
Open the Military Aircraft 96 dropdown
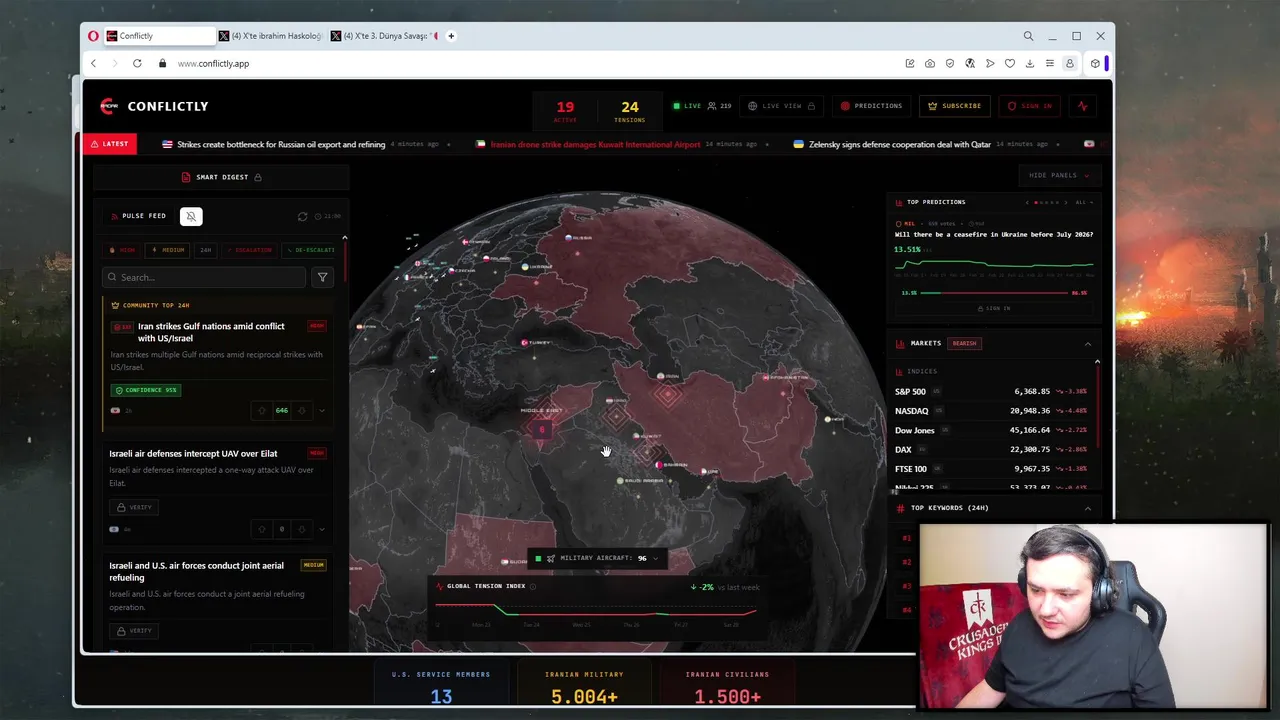(x=596, y=558)
